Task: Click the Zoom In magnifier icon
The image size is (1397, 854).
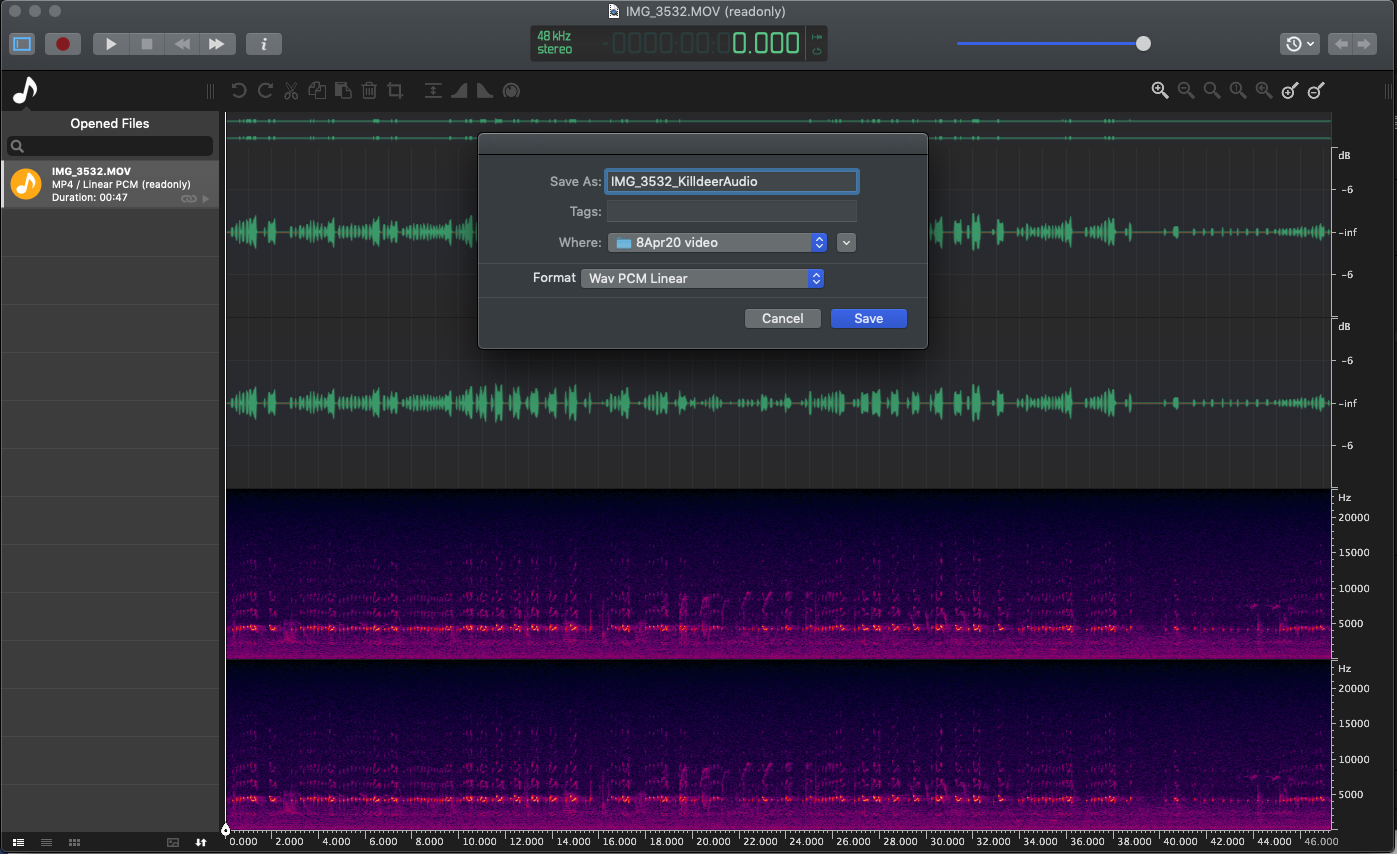Action: click(x=1160, y=91)
